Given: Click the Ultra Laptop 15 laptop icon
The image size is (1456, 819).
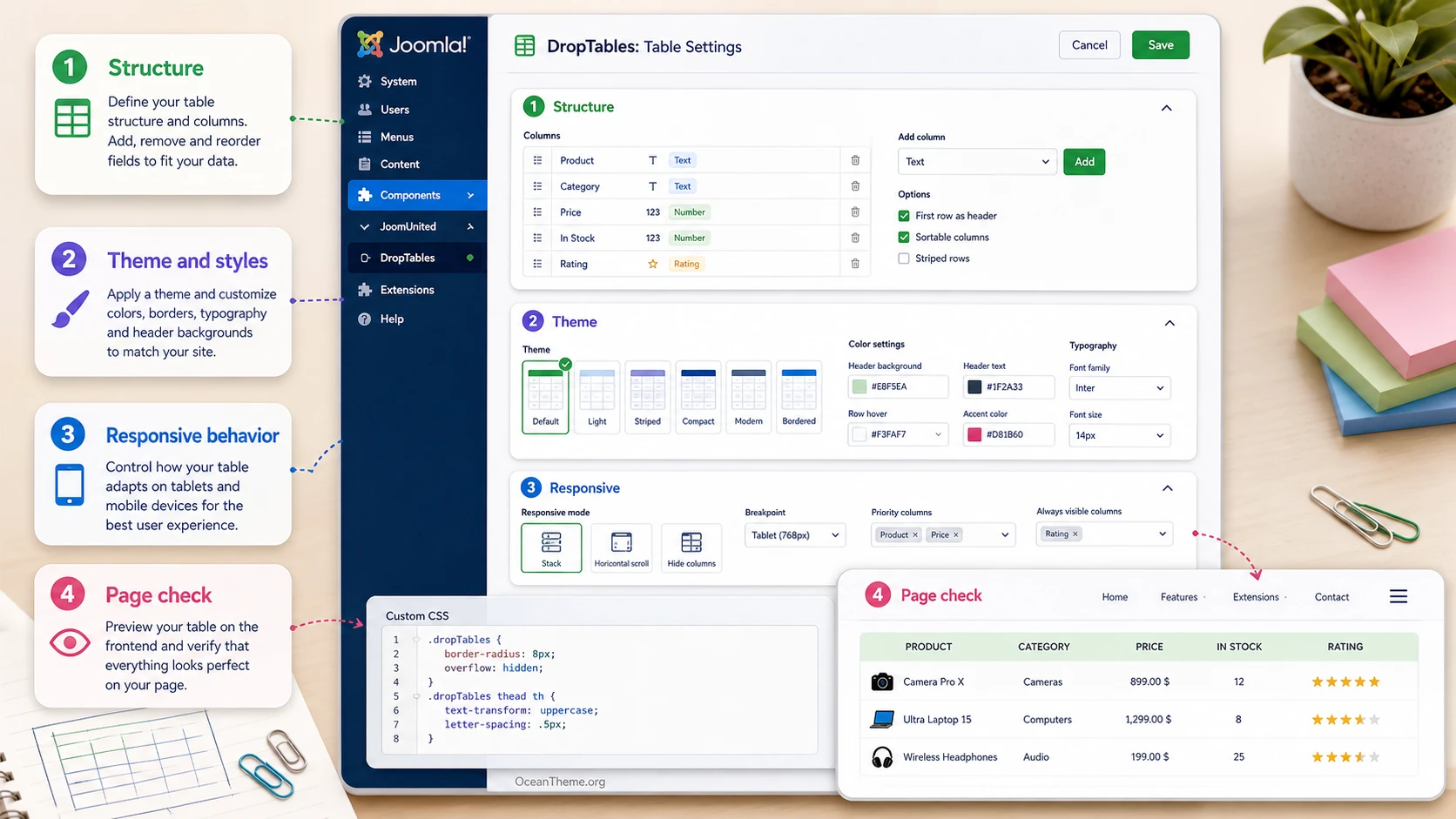Looking at the screenshot, I should pyautogui.click(x=882, y=719).
